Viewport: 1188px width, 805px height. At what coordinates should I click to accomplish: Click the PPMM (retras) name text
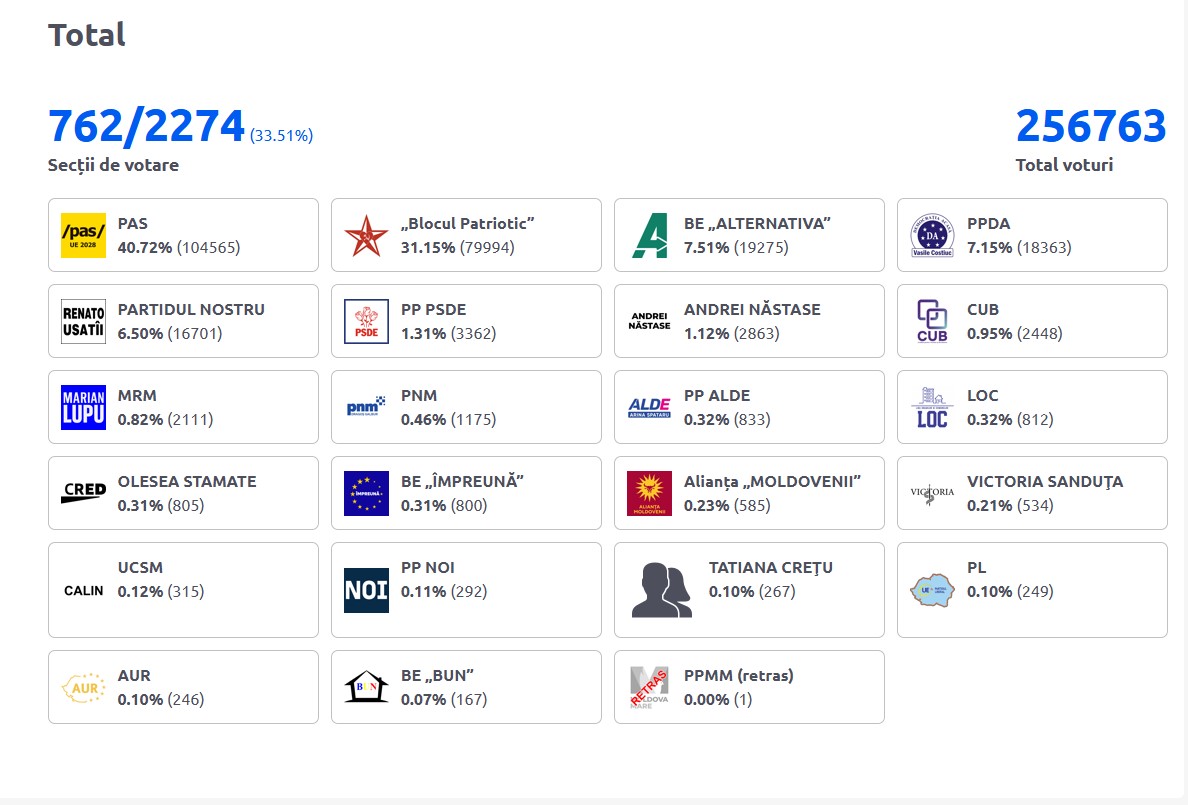[x=739, y=675]
